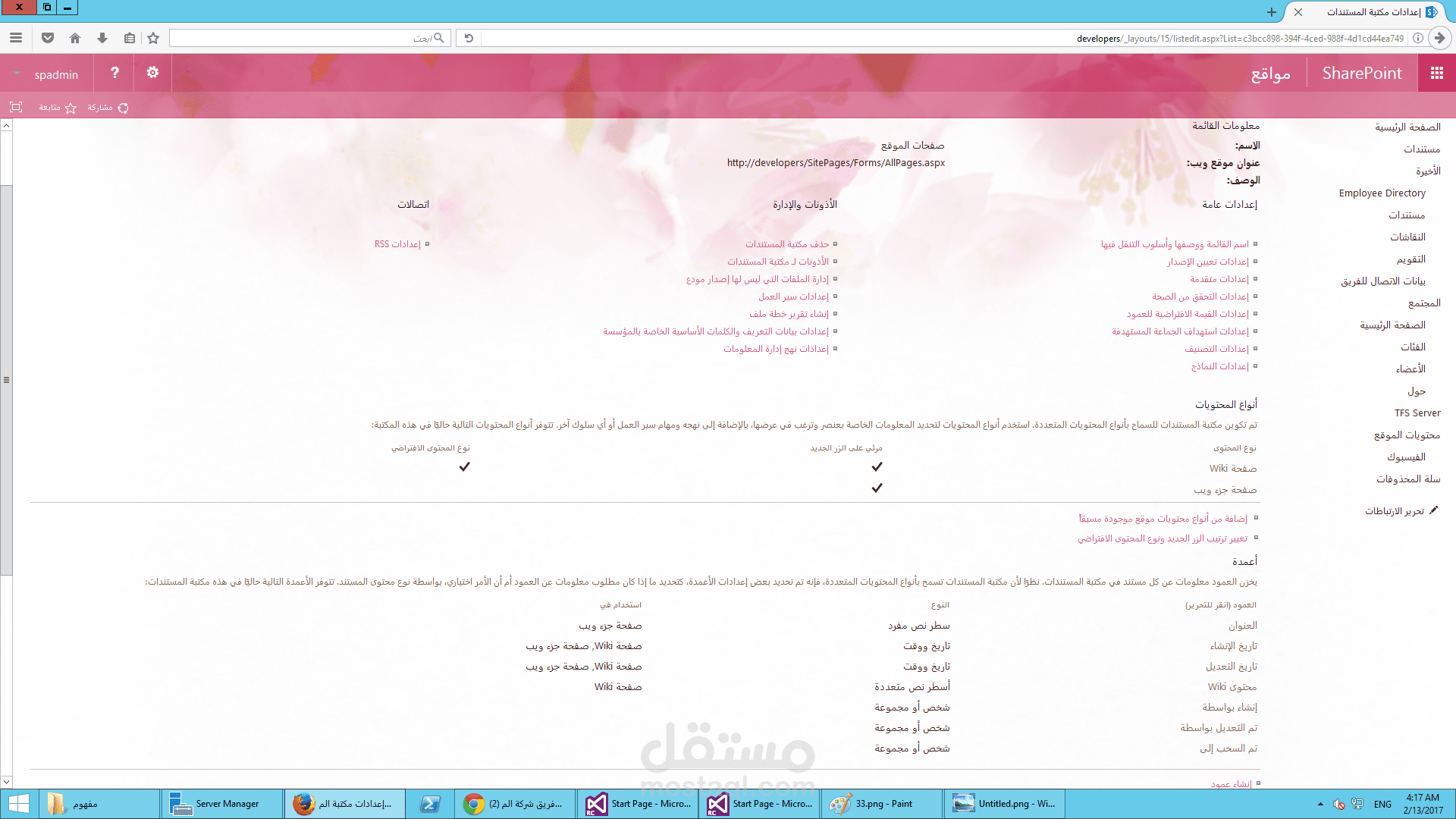Open the Firefox downloads arrow icon
The image size is (1456, 819).
(102, 38)
